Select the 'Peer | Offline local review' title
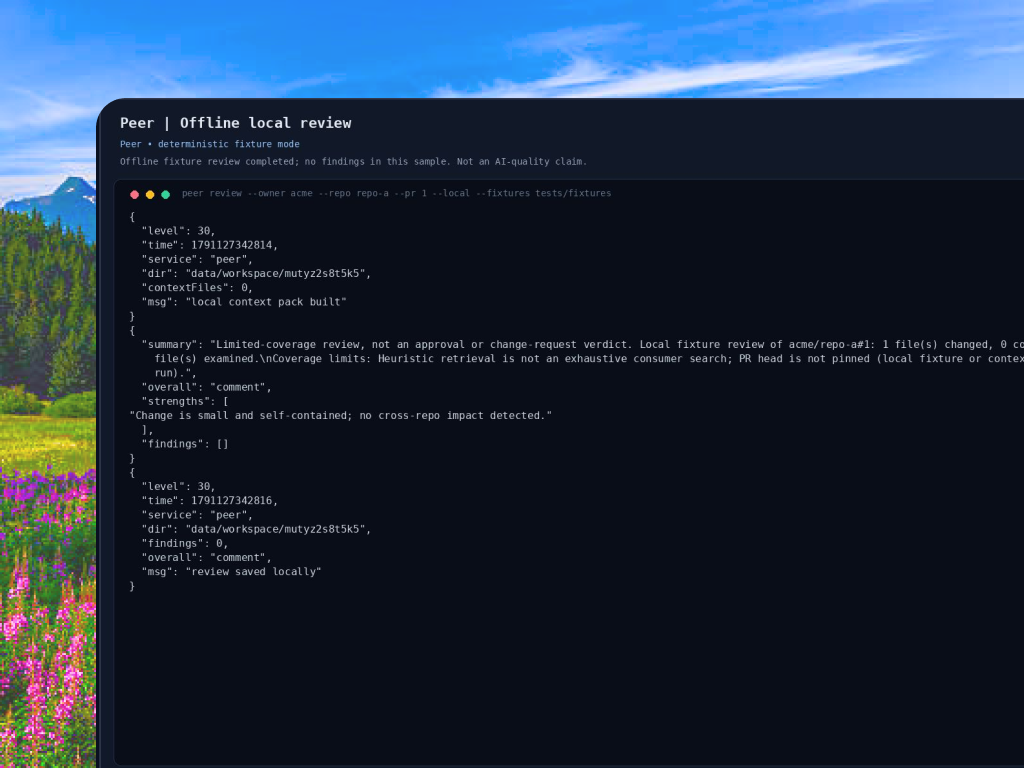 pyautogui.click(x=236, y=123)
